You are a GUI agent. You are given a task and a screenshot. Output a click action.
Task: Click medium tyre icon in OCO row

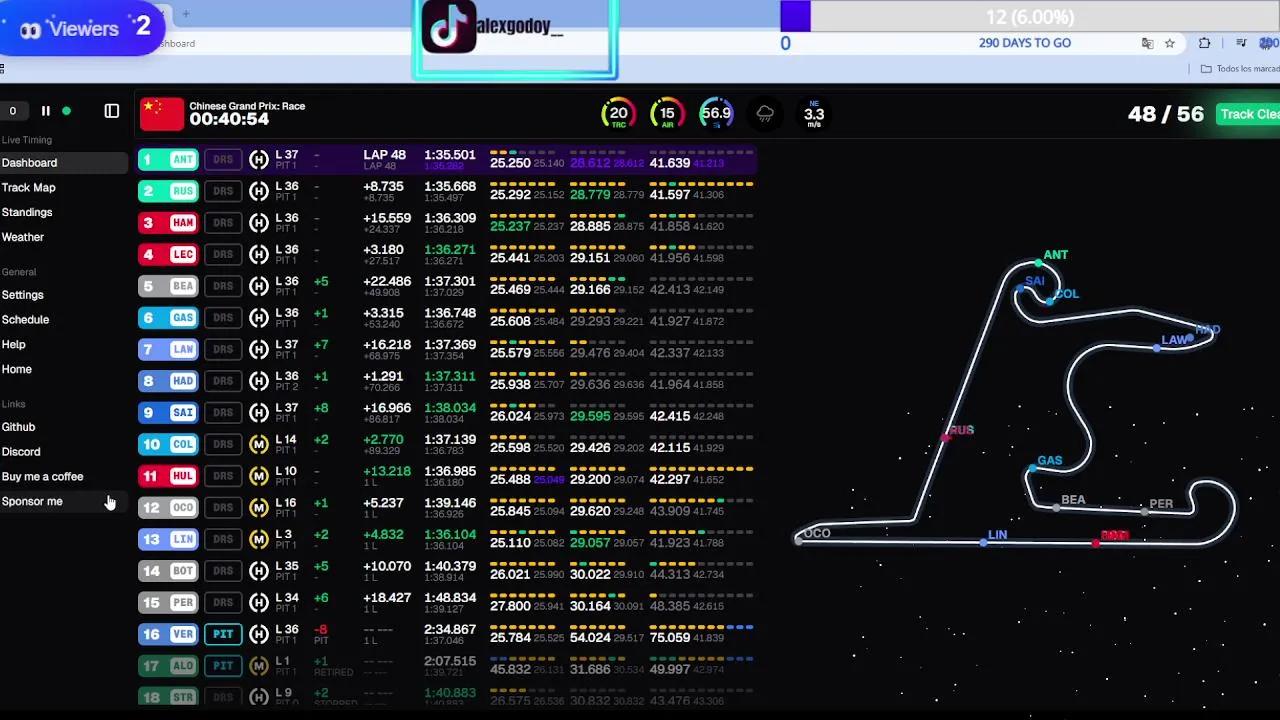click(259, 508)
